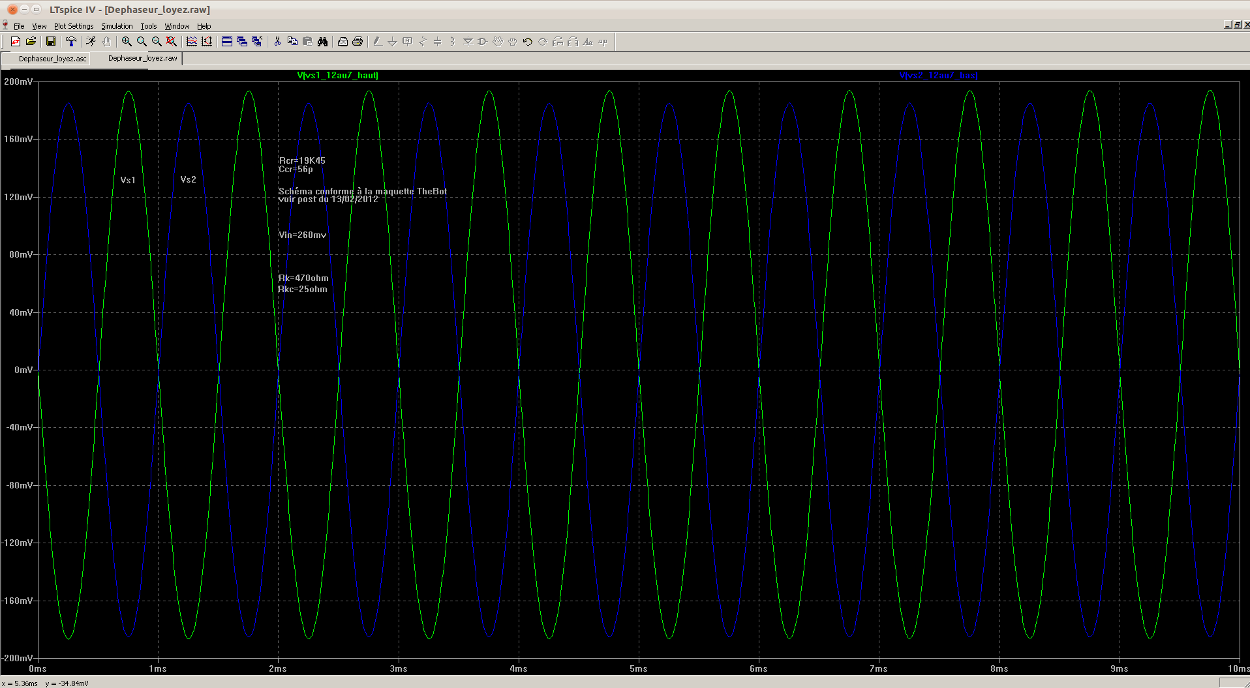
Task: Place a ground symbol from the toolbar
Action: (x=392, y=41)
